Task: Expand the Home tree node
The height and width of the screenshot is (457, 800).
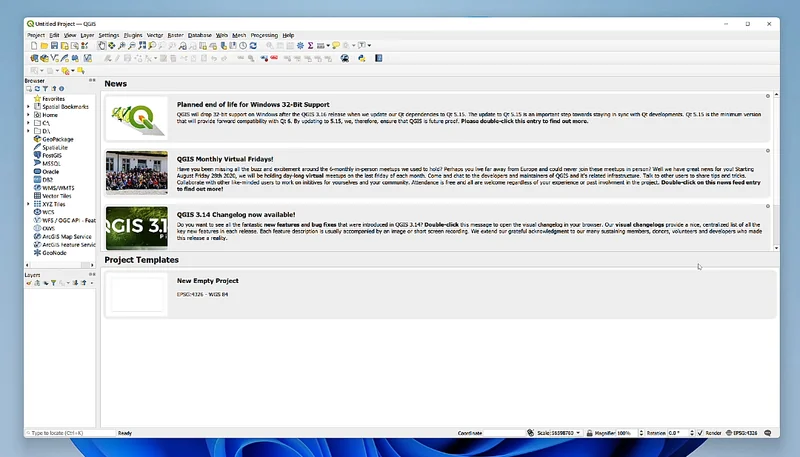Action: click(28, 115)
